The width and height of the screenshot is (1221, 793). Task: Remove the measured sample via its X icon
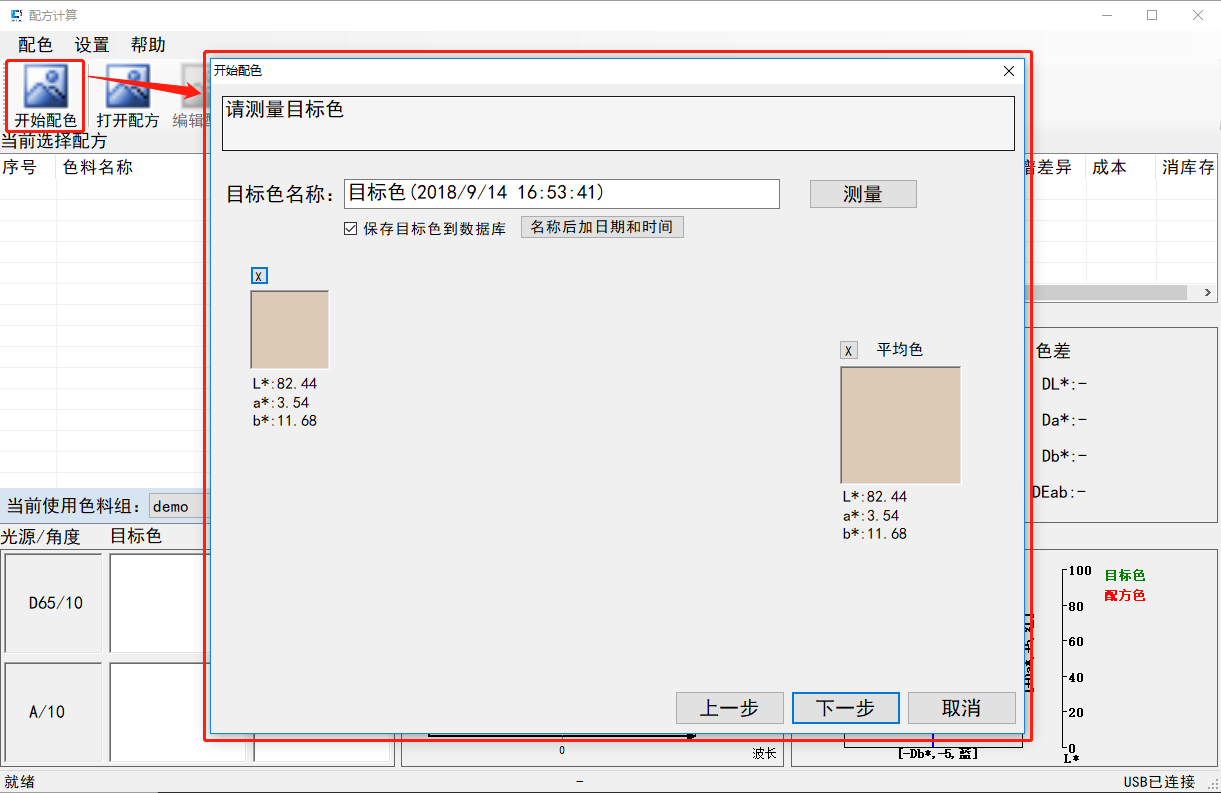[260, 276]
